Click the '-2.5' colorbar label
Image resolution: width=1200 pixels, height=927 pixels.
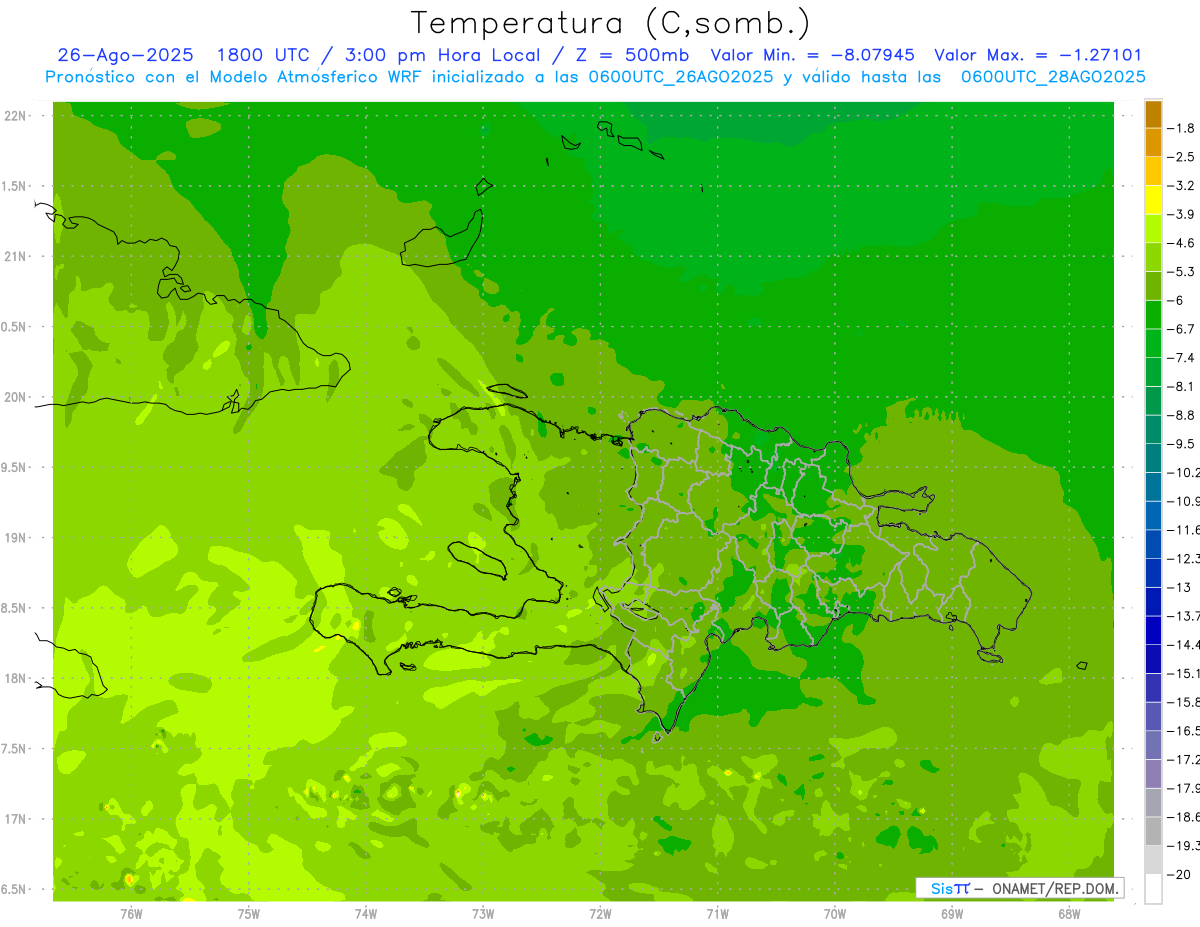1183,157
